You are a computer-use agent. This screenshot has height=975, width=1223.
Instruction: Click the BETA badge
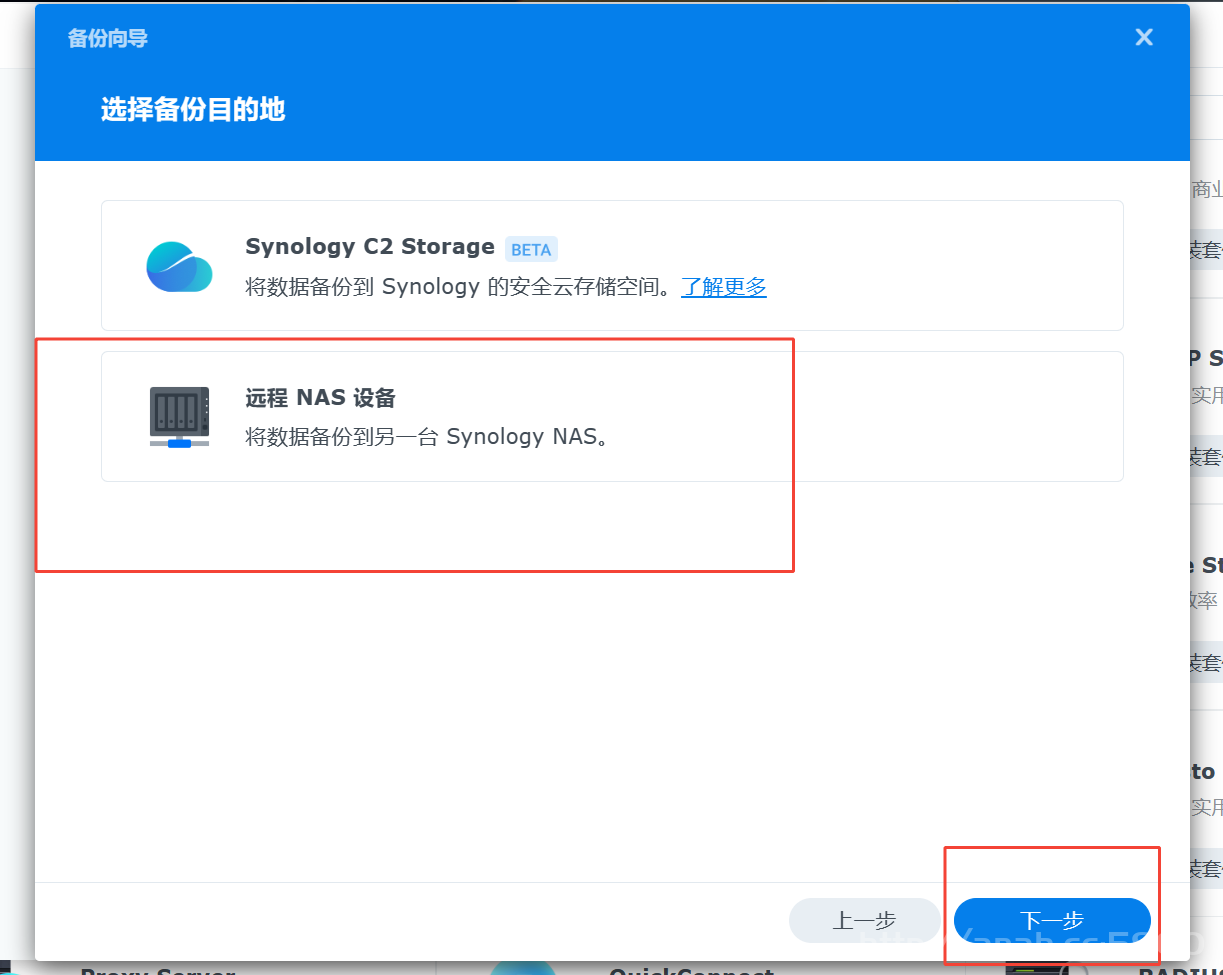(531, 249)
